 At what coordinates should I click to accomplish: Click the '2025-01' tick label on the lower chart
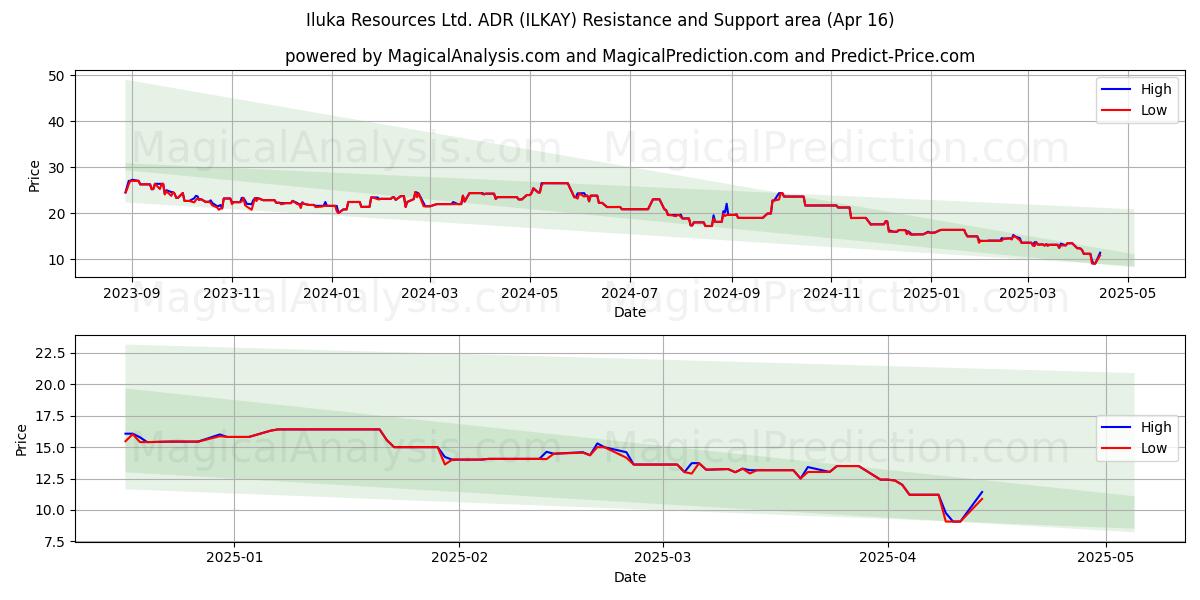click(x=234, y=558)
